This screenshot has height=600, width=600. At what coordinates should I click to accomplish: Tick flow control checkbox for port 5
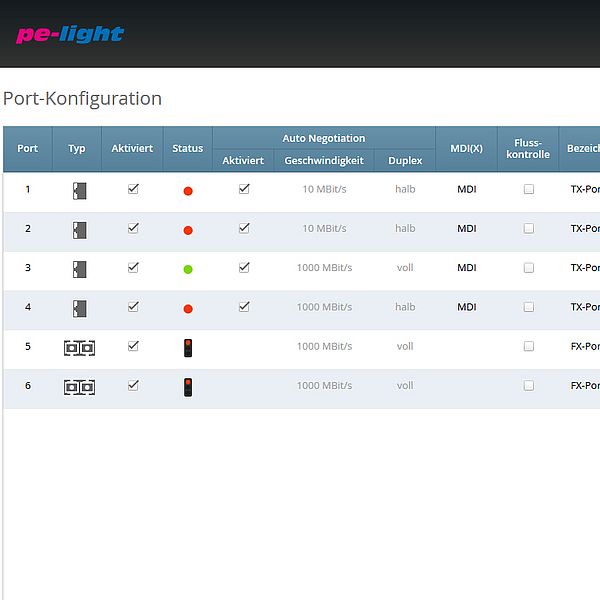(x=529, y=346)
